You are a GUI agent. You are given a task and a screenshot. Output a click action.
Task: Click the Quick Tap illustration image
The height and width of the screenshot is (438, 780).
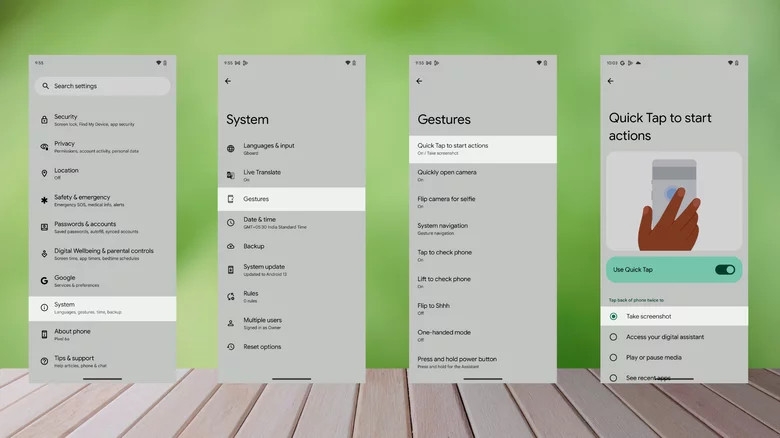tap(674, 202)
